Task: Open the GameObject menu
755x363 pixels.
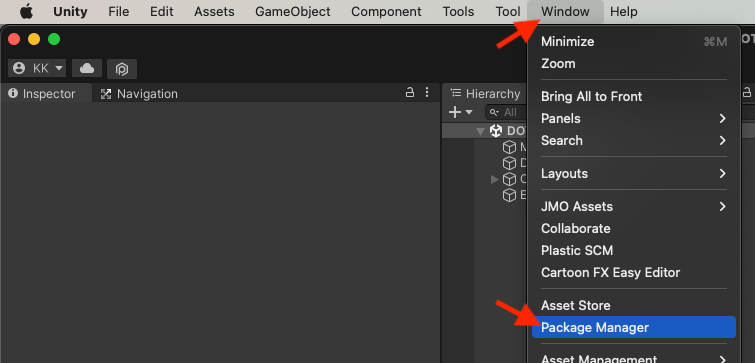Action: (x=293, y=12)
